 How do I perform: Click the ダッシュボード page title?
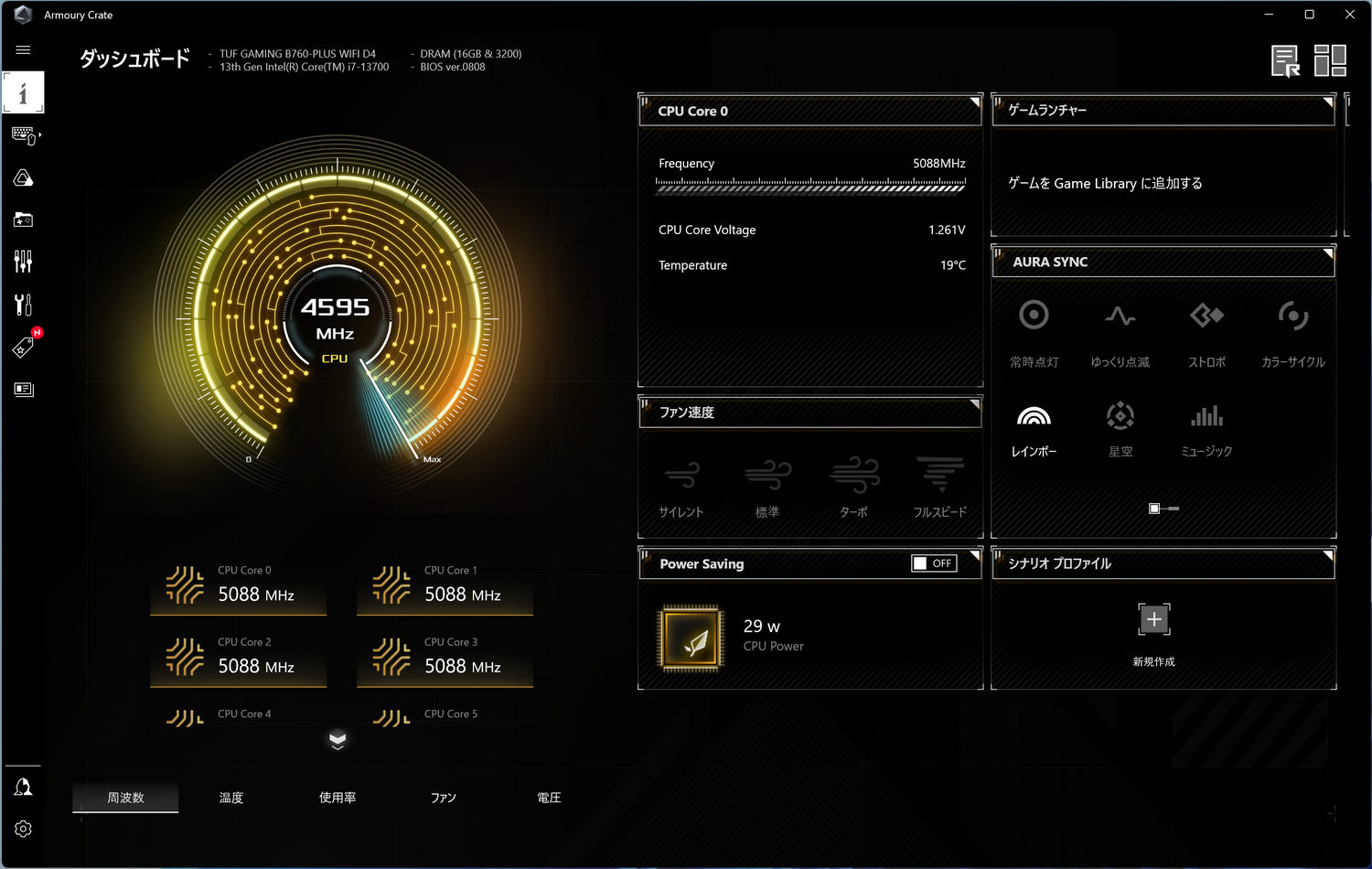[134, 59]
